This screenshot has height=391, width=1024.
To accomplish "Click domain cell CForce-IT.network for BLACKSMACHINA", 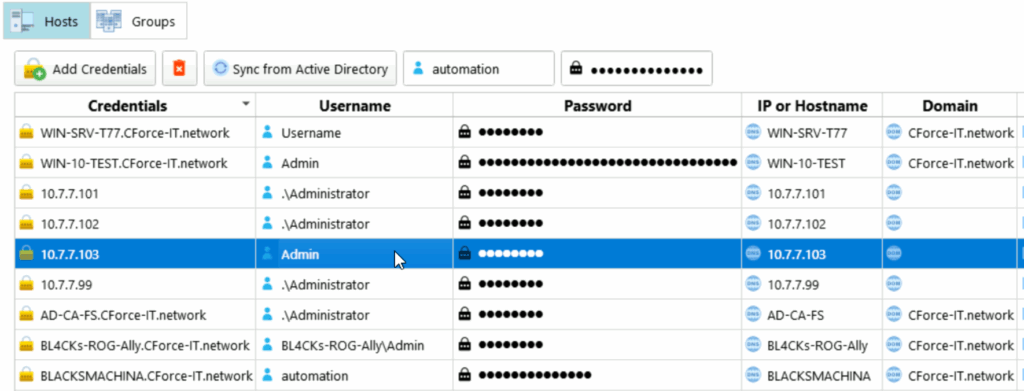I will (950, 376).
